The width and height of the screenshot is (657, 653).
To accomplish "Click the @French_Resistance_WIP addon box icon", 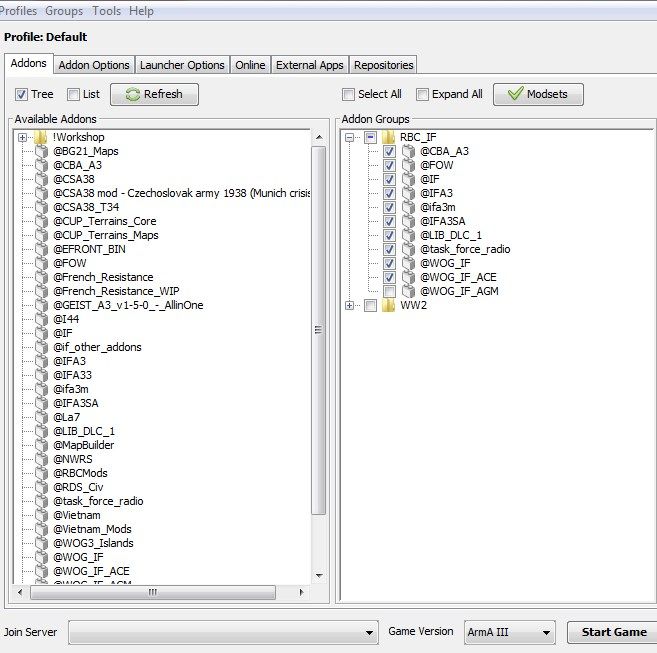I will coord(41,291).
